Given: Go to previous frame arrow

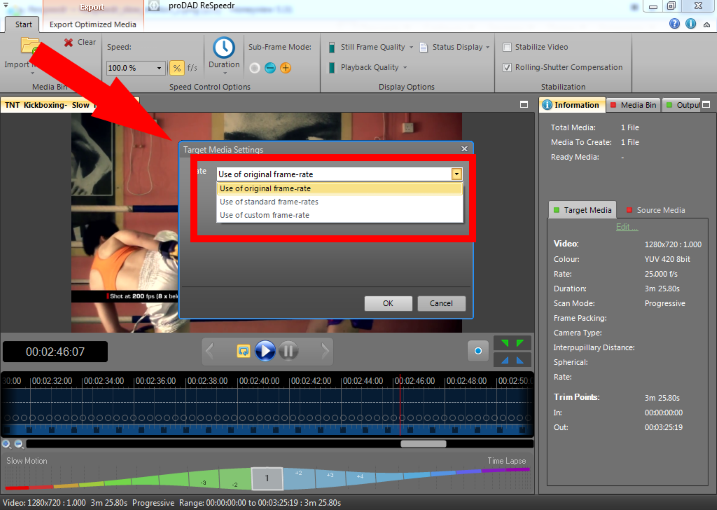Looking at the screenshot, I should click(210, 350).
